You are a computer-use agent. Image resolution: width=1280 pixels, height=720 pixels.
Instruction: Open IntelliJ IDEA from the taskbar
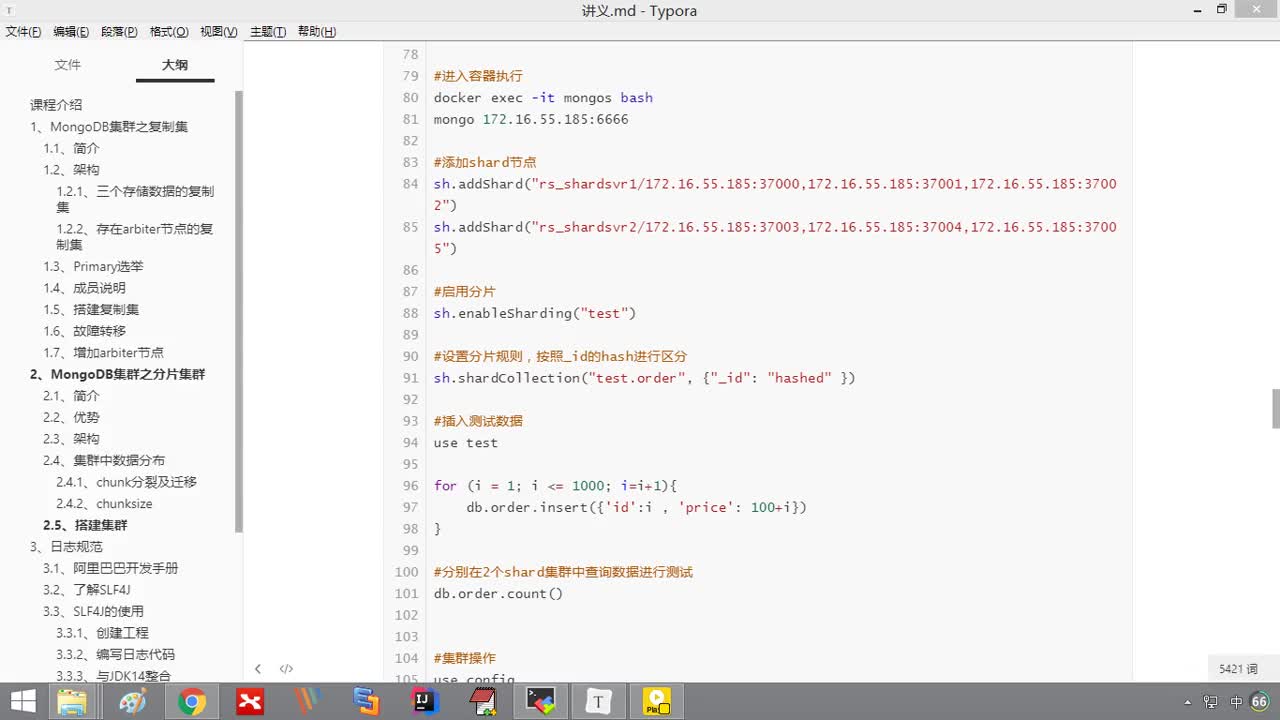click(x=424, y=702)
